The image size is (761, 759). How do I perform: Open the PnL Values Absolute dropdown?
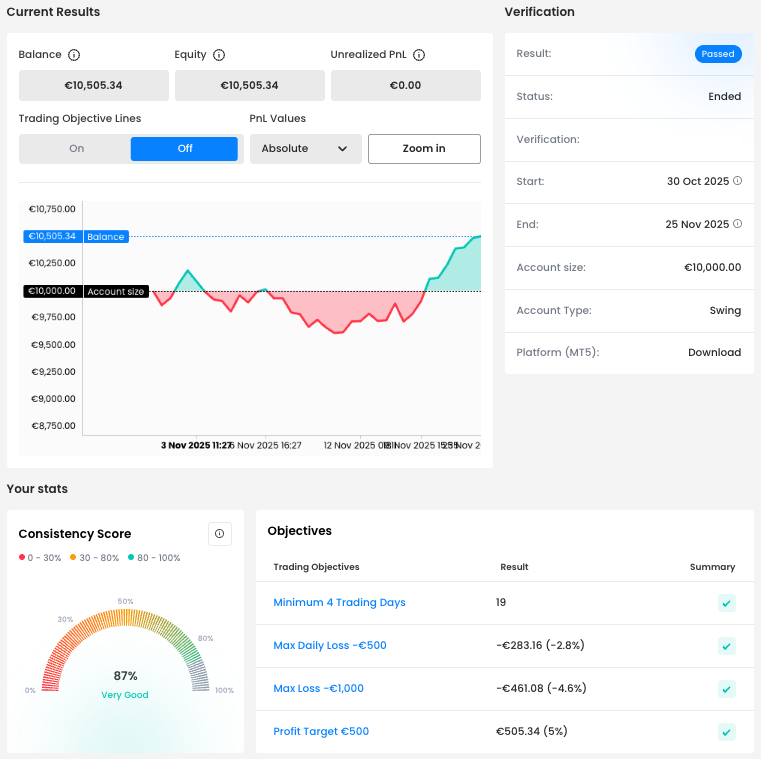[x=305, y=149]
